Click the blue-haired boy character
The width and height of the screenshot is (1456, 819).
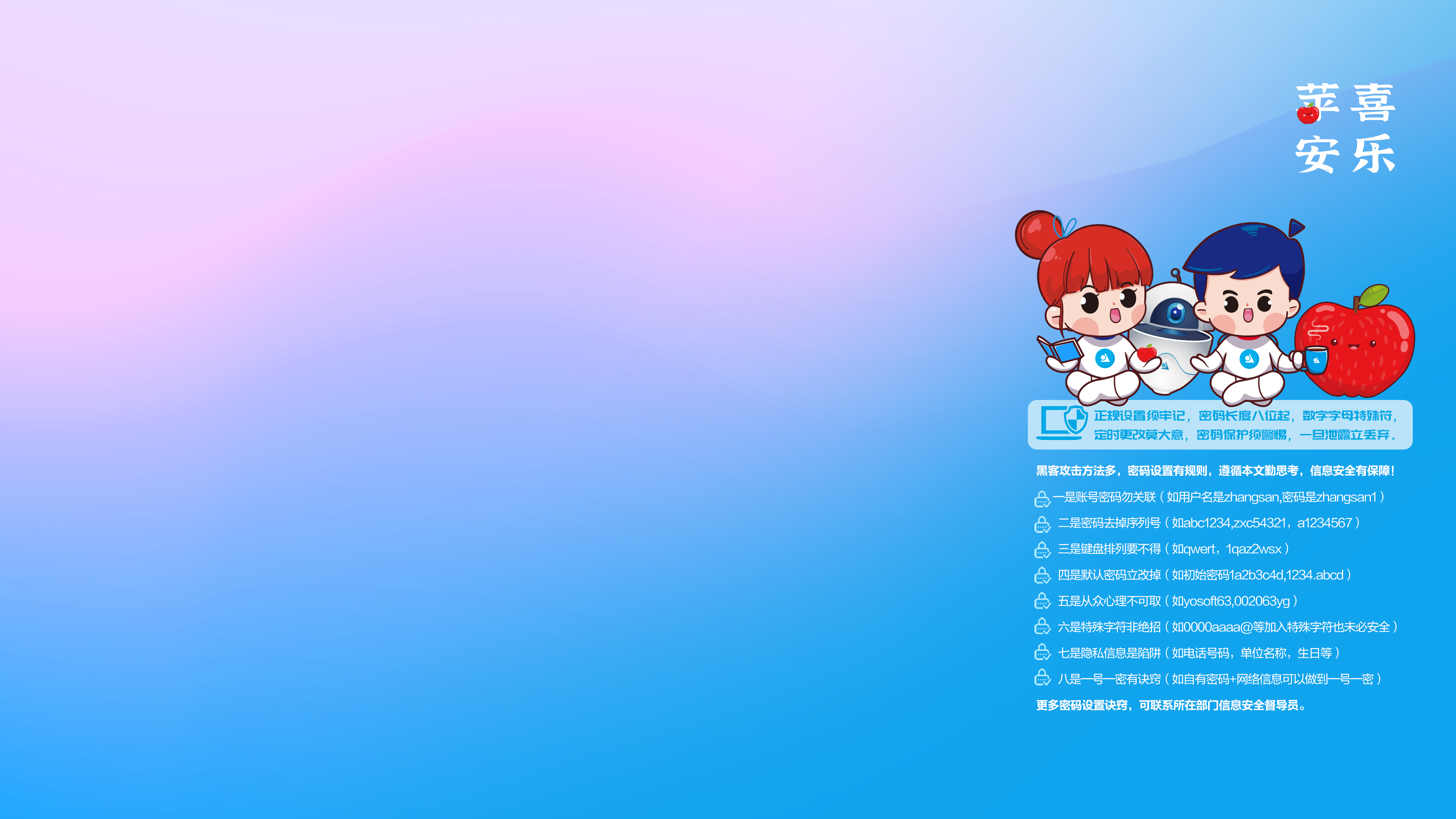[x=1249, y=314]
